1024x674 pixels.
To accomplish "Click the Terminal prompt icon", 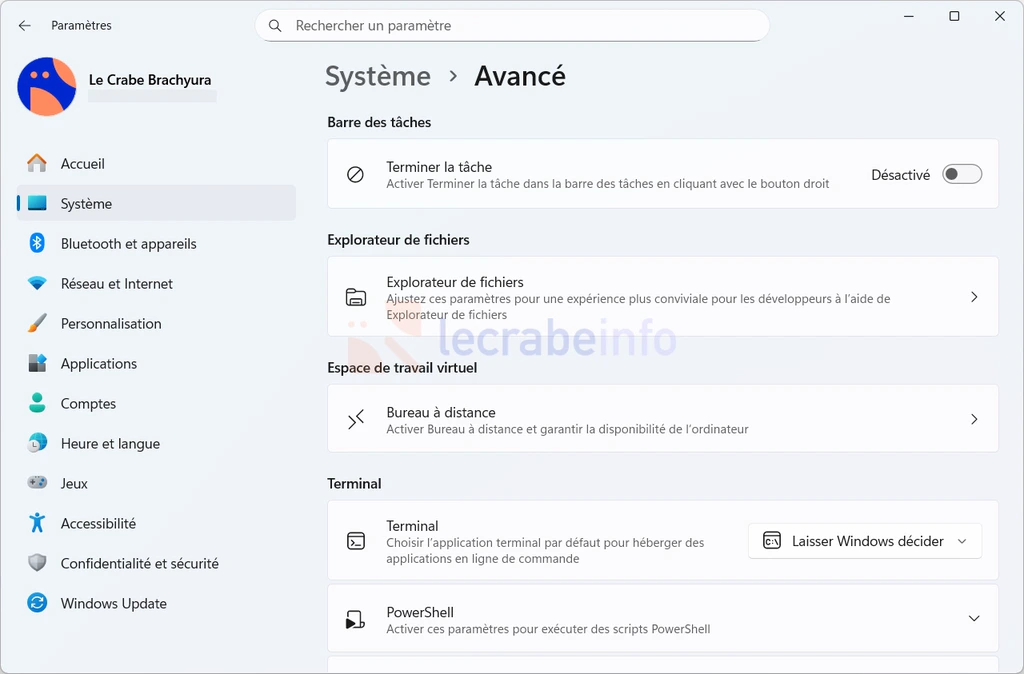I will pos(355,541).
